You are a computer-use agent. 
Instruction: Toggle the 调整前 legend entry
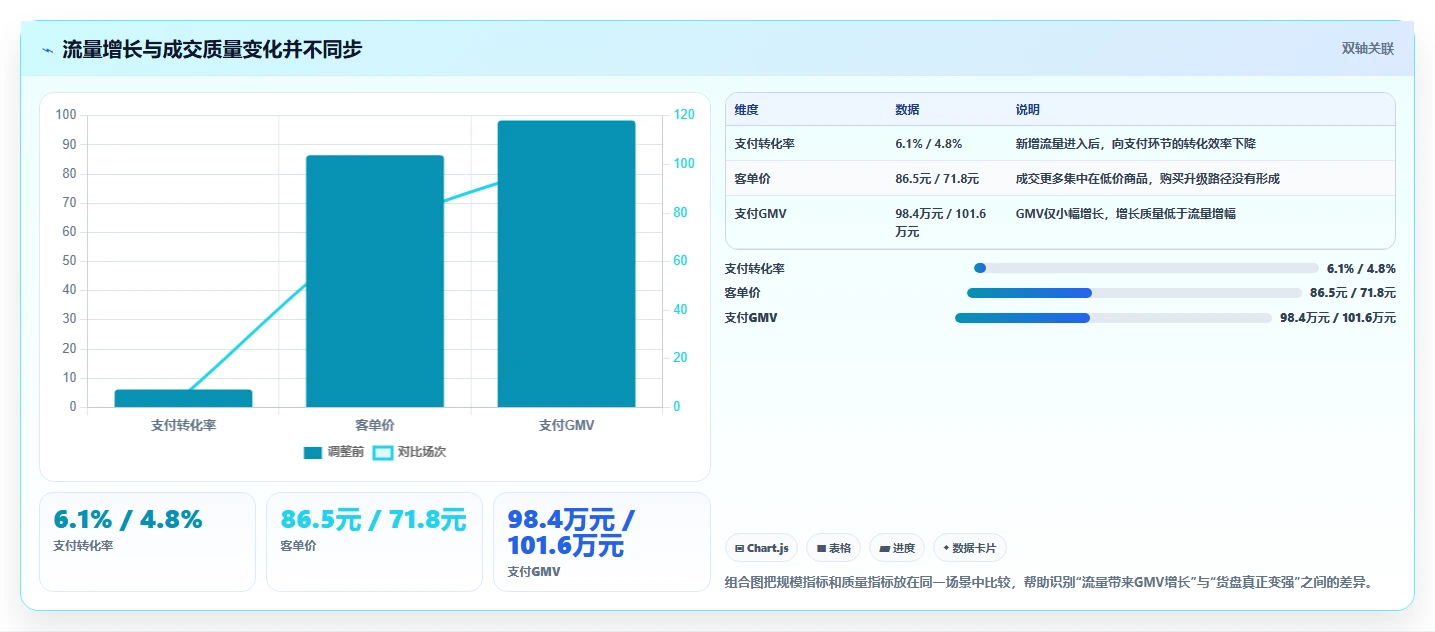click(334, 452)
